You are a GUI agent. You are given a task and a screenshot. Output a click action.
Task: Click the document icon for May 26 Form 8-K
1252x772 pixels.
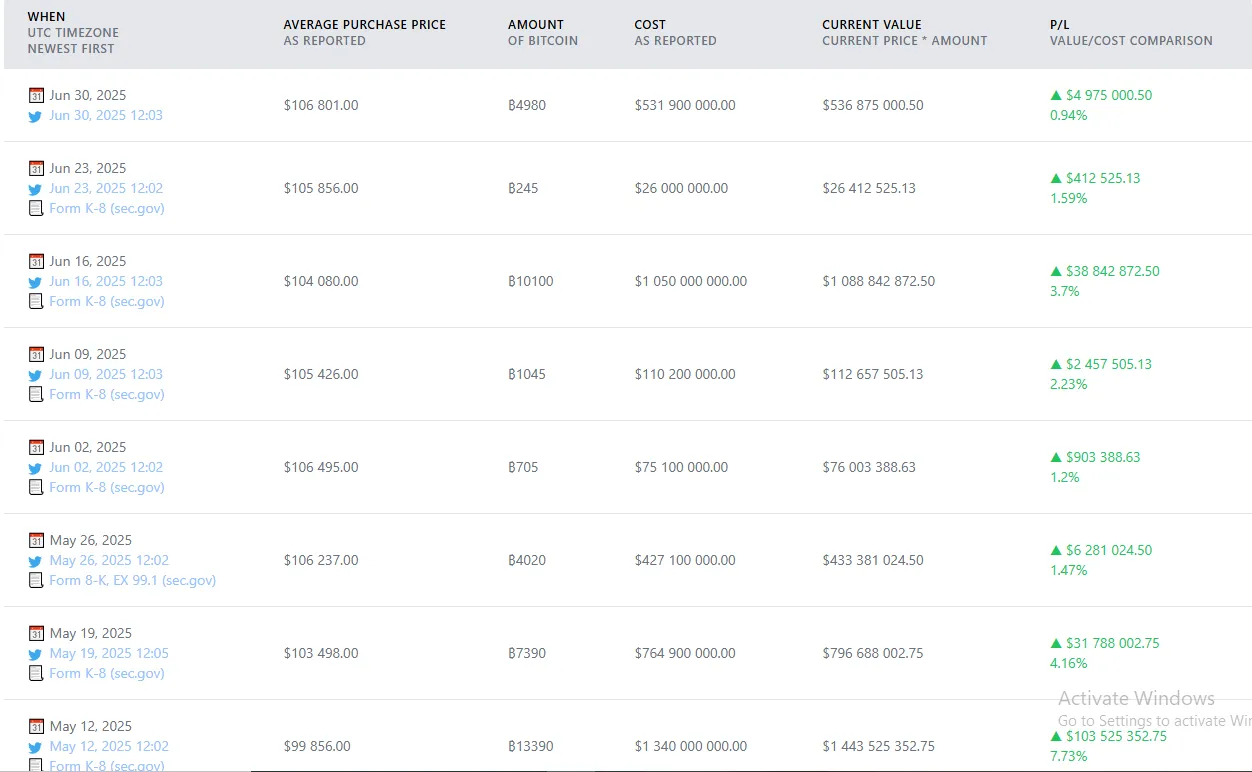click(36, 580)
